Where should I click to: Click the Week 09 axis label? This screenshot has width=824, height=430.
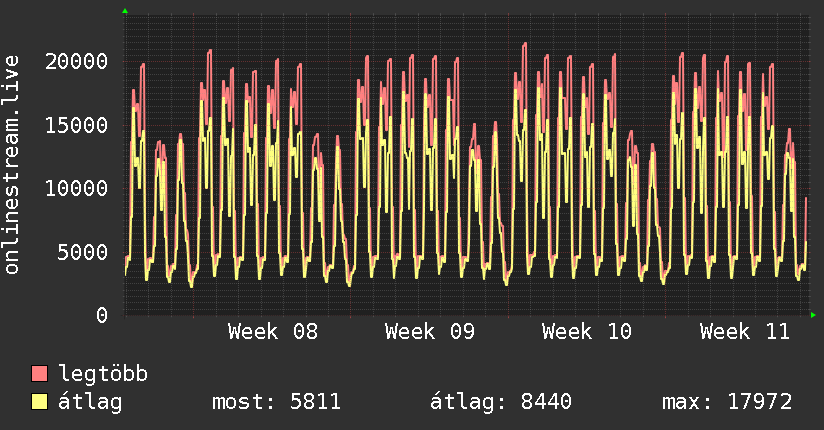(430, 332)
